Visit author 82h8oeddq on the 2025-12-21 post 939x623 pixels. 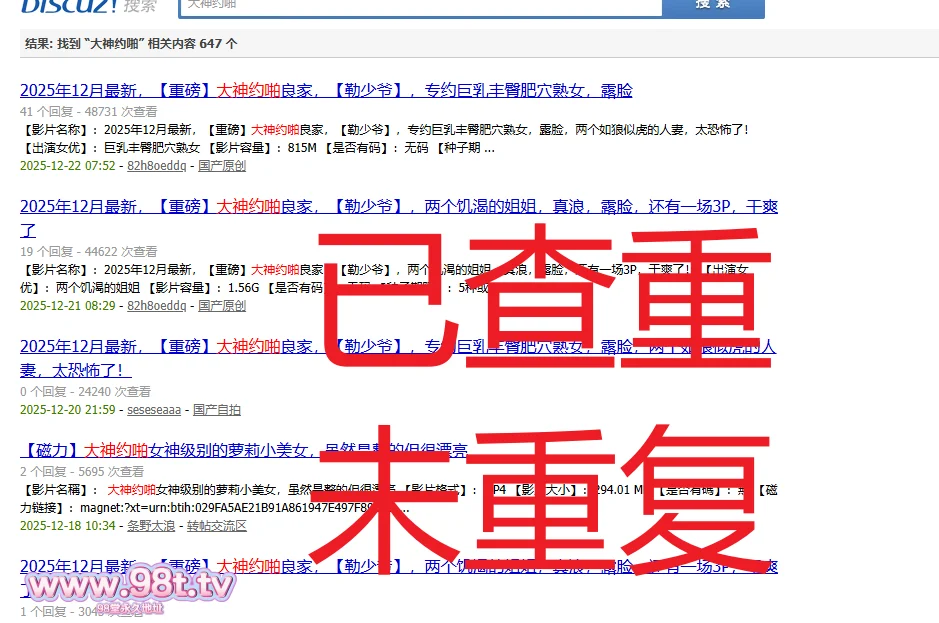coord(156,306)
